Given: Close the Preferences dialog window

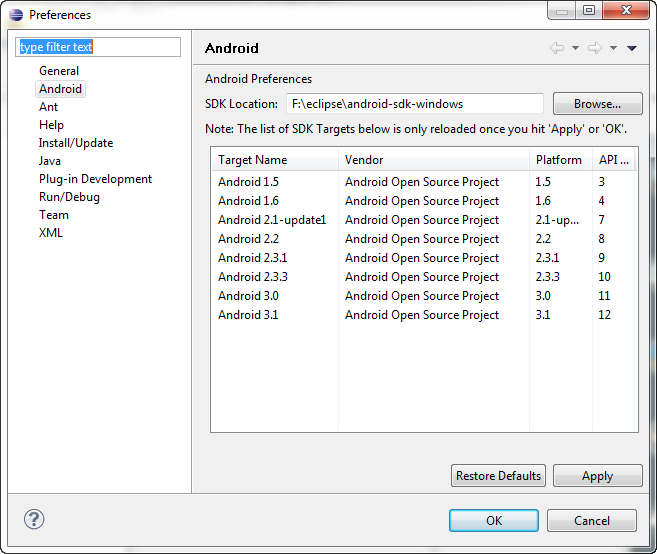Looking at the screenshot, I should tap(626, 10).
